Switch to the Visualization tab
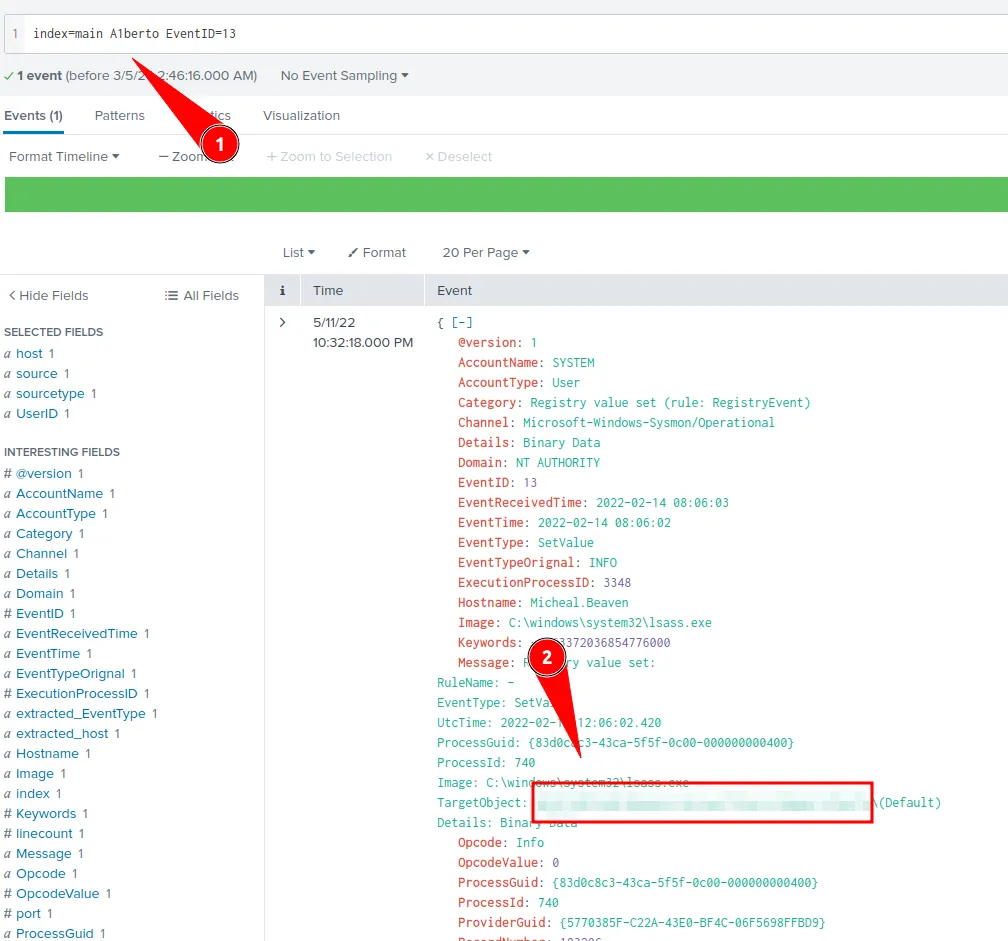1008x941 pixels. point(301,115)
